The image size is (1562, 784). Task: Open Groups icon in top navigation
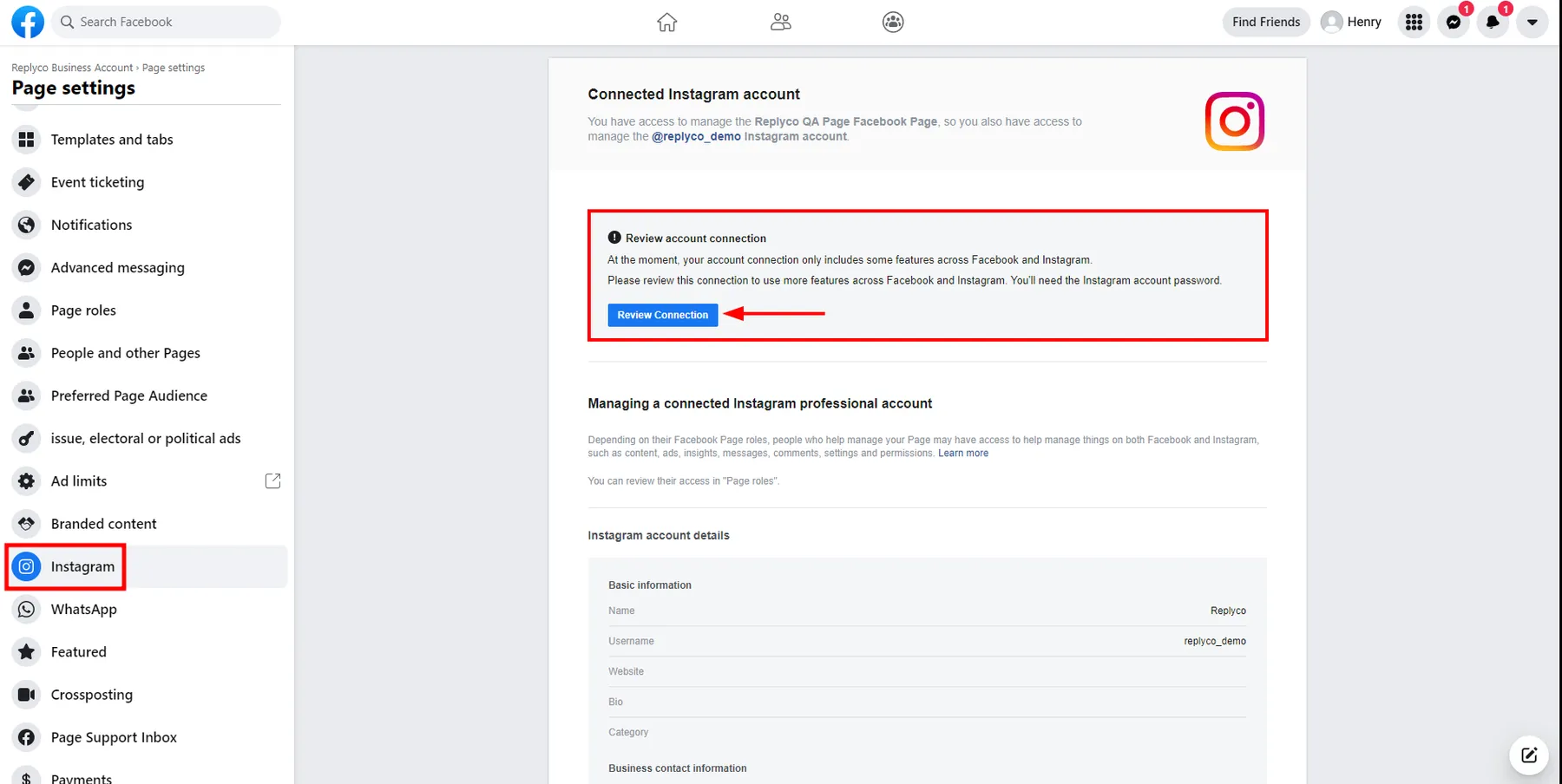click(x=893, y=22)
